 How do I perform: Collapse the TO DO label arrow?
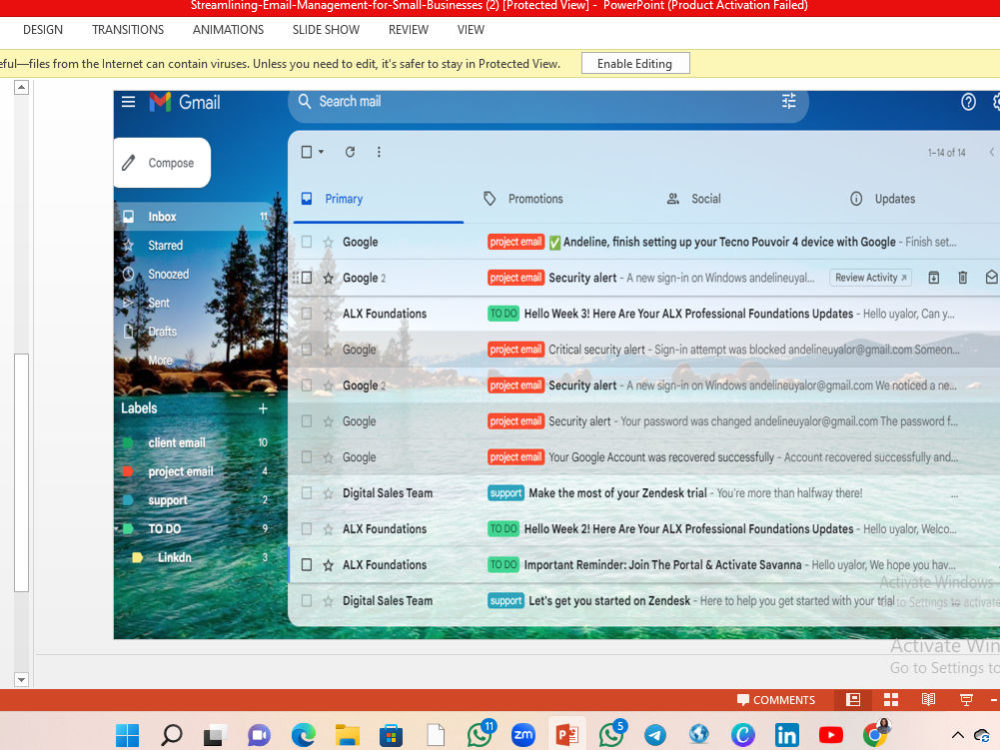click(117, 529)
